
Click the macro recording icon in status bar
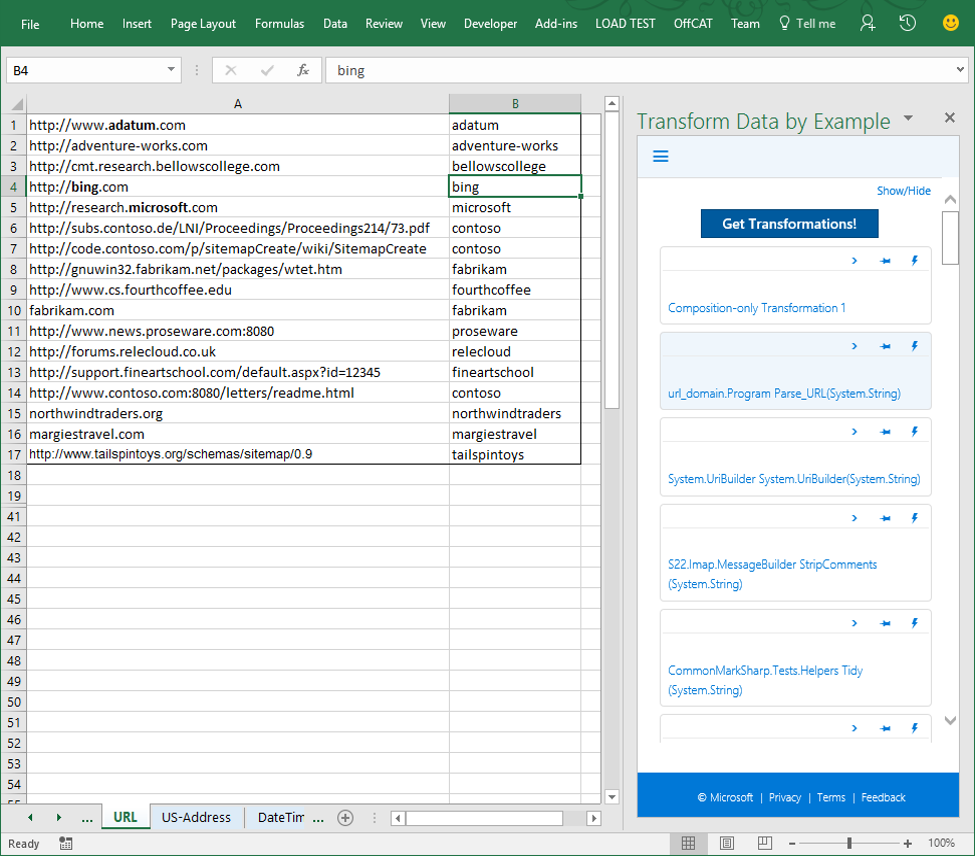pos(65,844)
